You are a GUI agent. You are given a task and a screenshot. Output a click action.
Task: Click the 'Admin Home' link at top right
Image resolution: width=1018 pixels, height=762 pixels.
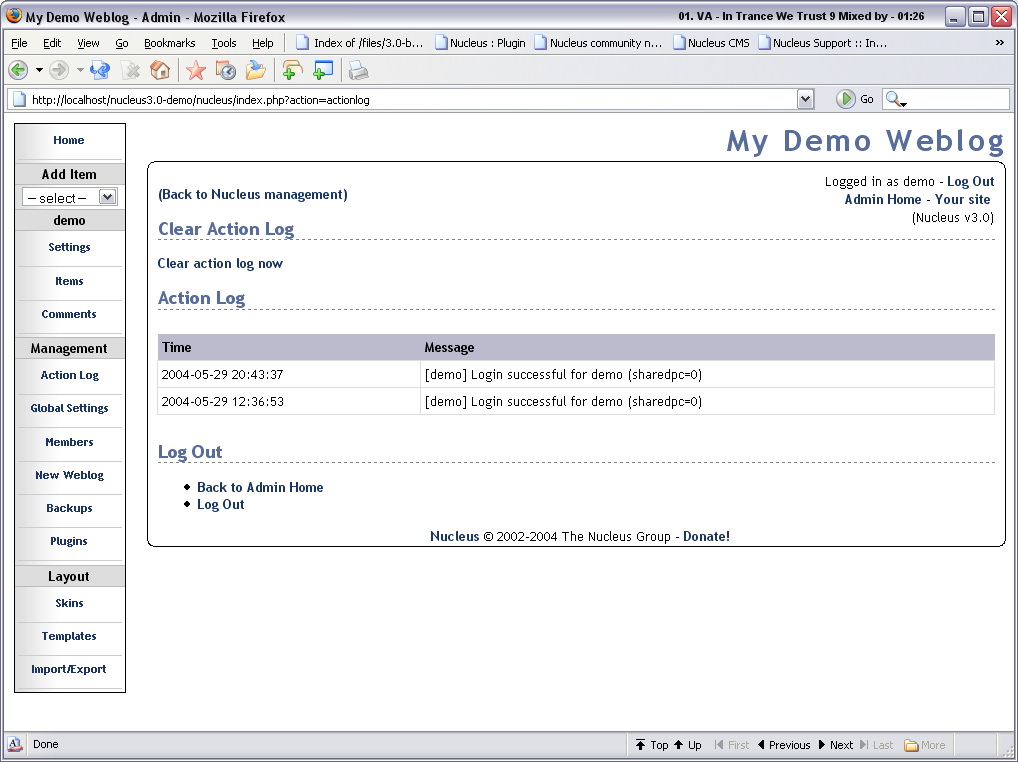883,199
